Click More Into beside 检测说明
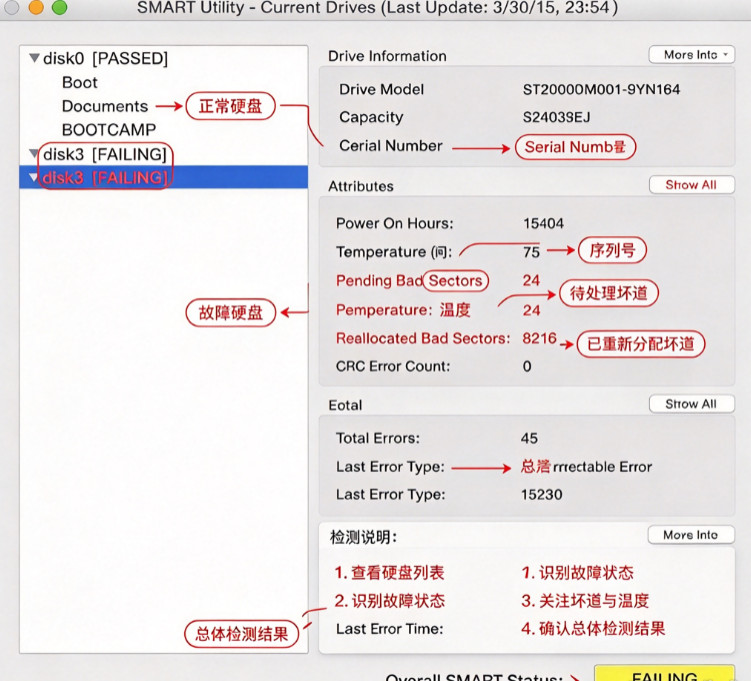This screenshot has height=681, width=751. click(691, 534)
